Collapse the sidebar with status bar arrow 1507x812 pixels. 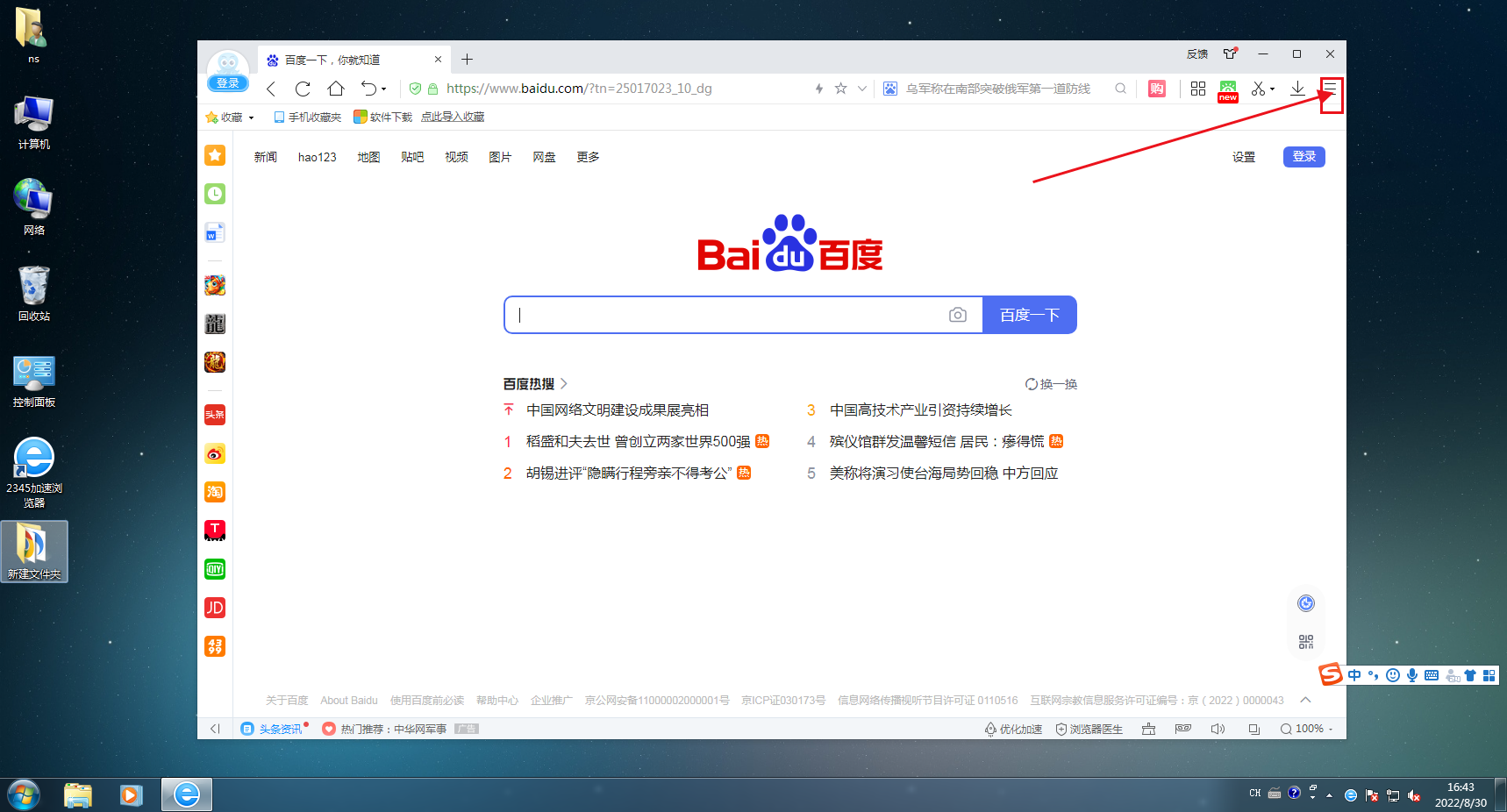(x=215, y=729)
